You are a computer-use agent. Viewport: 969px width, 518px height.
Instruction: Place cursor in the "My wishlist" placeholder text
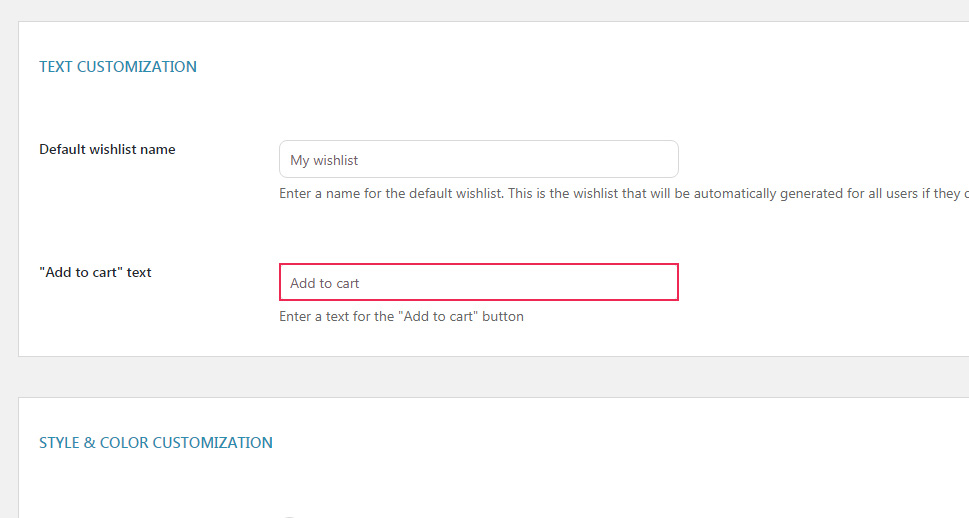pos(324,160)
